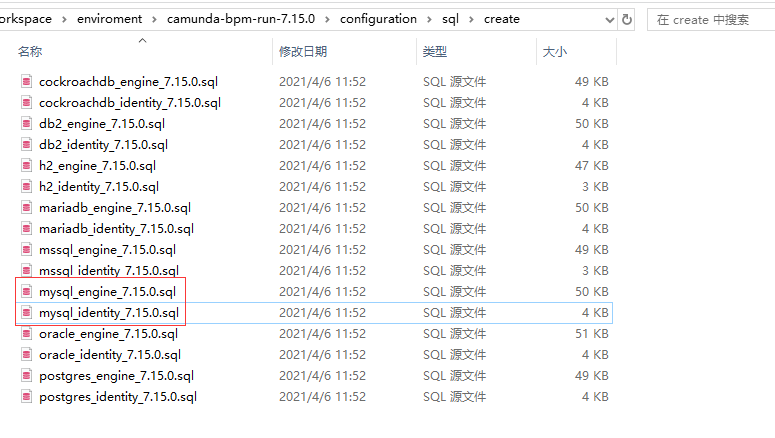Click the db2_engine_7.15.0.sql file icon

click(27, 124)
